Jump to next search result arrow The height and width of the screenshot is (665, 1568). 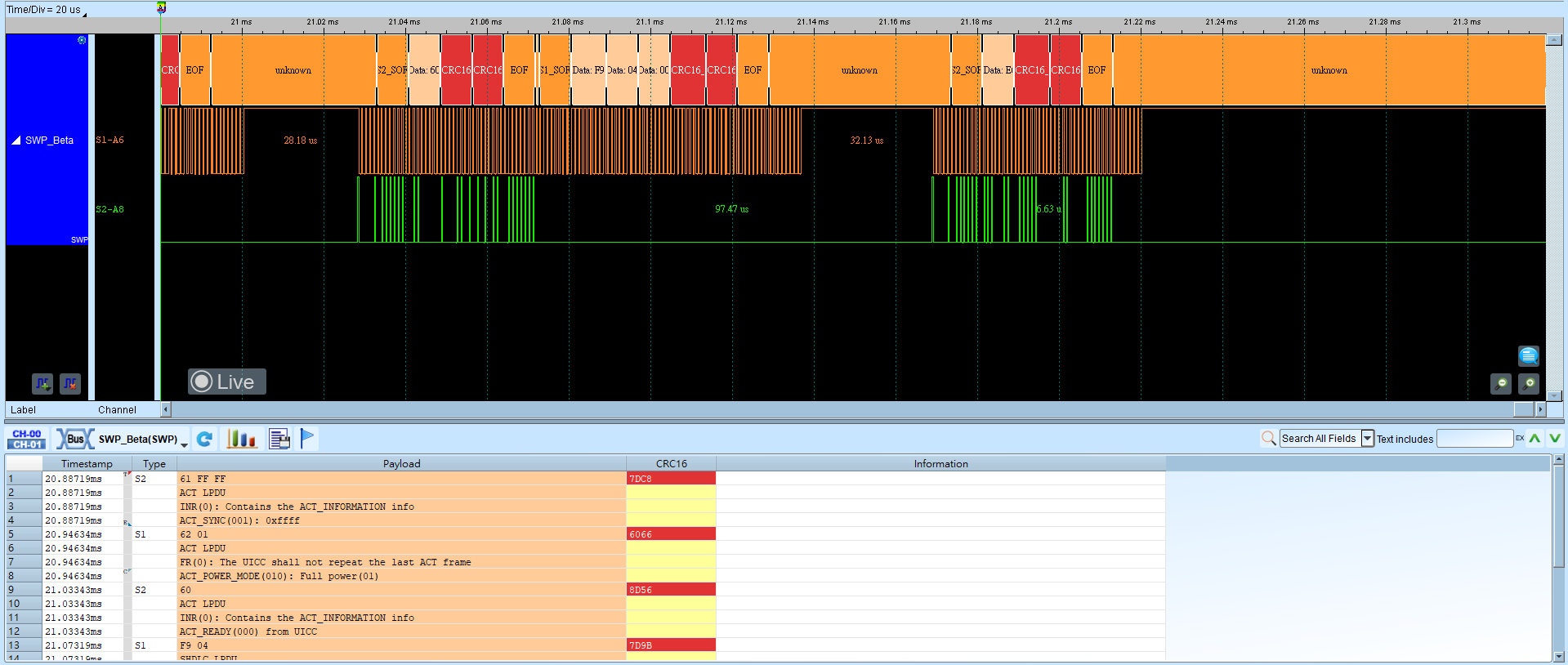(x=1555, y=439)
